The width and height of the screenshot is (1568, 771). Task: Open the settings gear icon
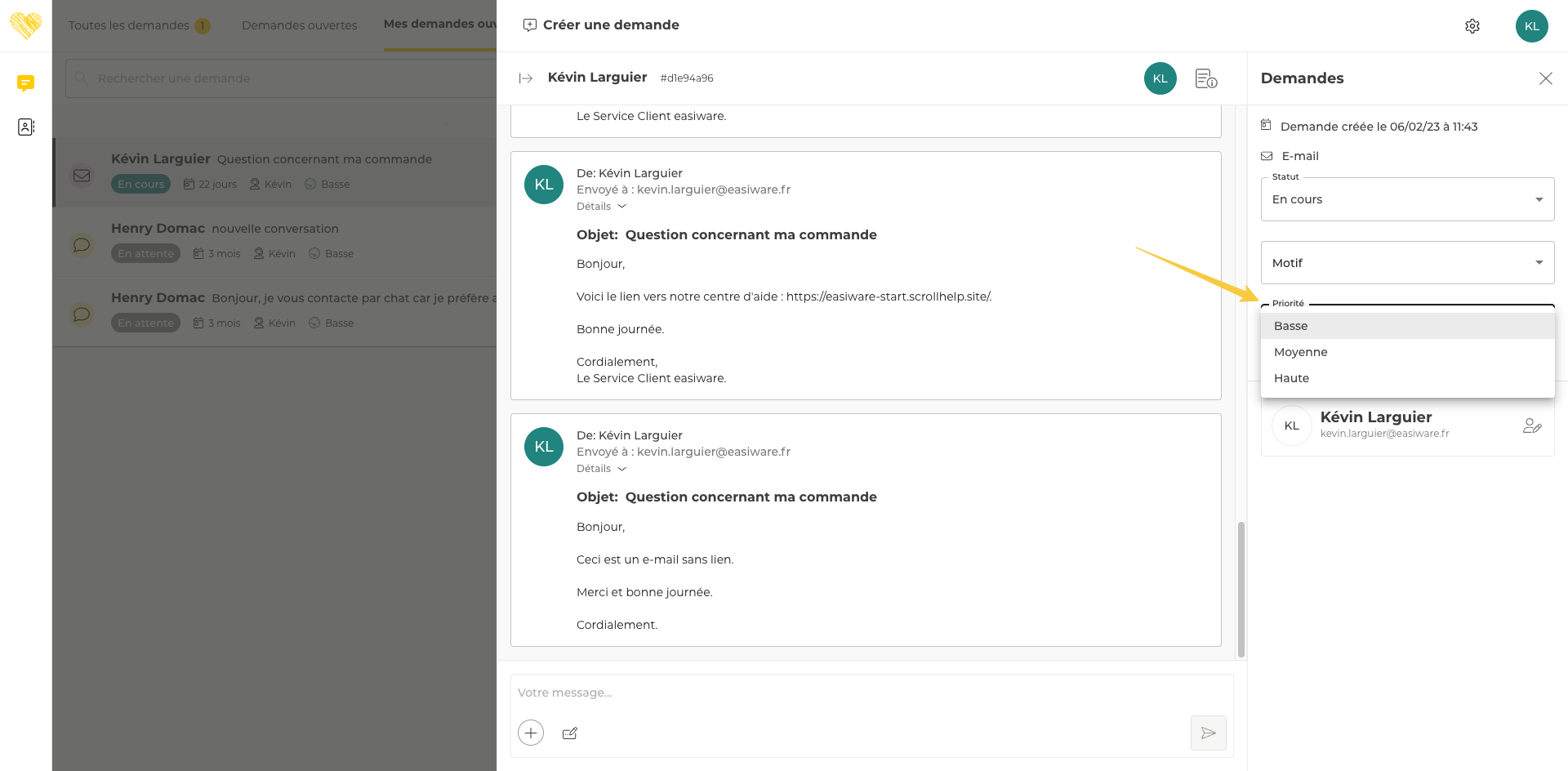(x=1472, y=26)
